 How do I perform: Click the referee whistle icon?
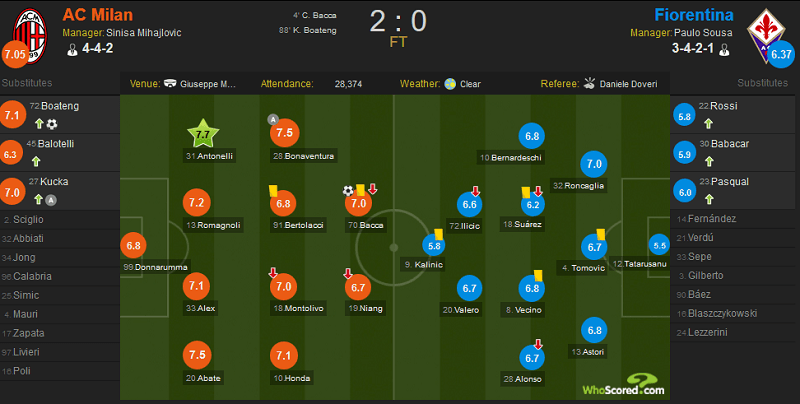589,83
